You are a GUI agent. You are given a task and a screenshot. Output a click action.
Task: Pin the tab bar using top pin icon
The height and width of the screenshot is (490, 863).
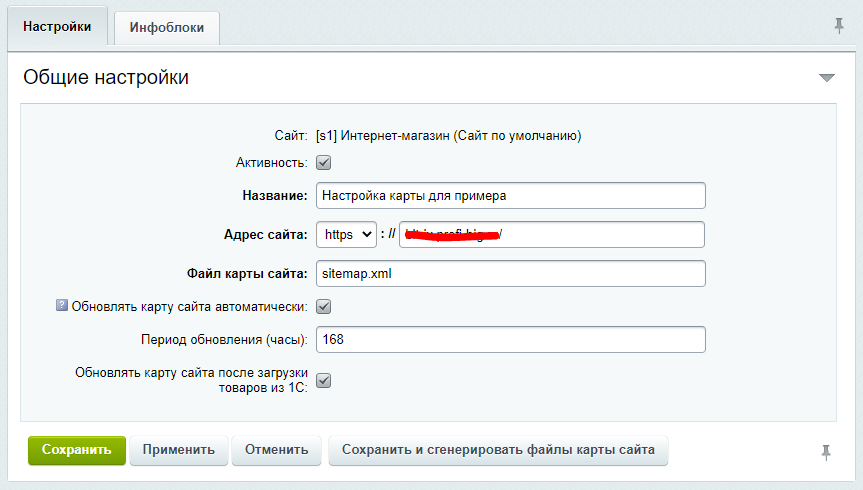coord(839,26)
